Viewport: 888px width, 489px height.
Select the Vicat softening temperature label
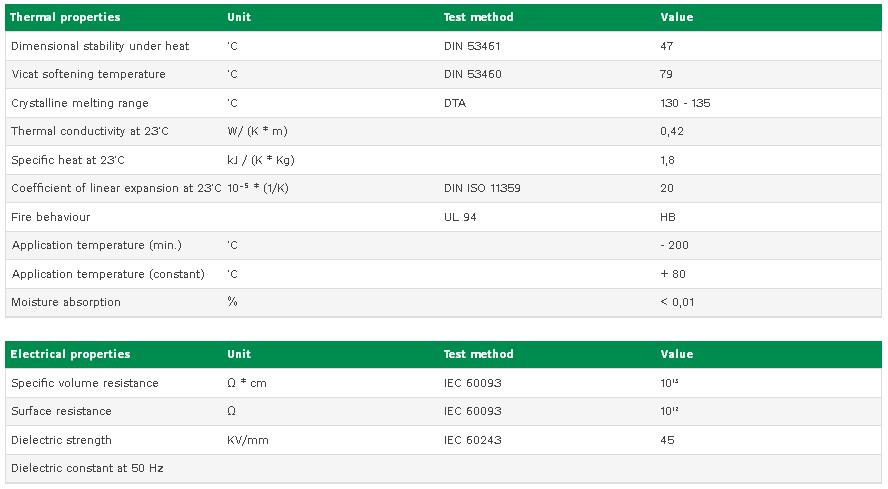click(88, 74)
